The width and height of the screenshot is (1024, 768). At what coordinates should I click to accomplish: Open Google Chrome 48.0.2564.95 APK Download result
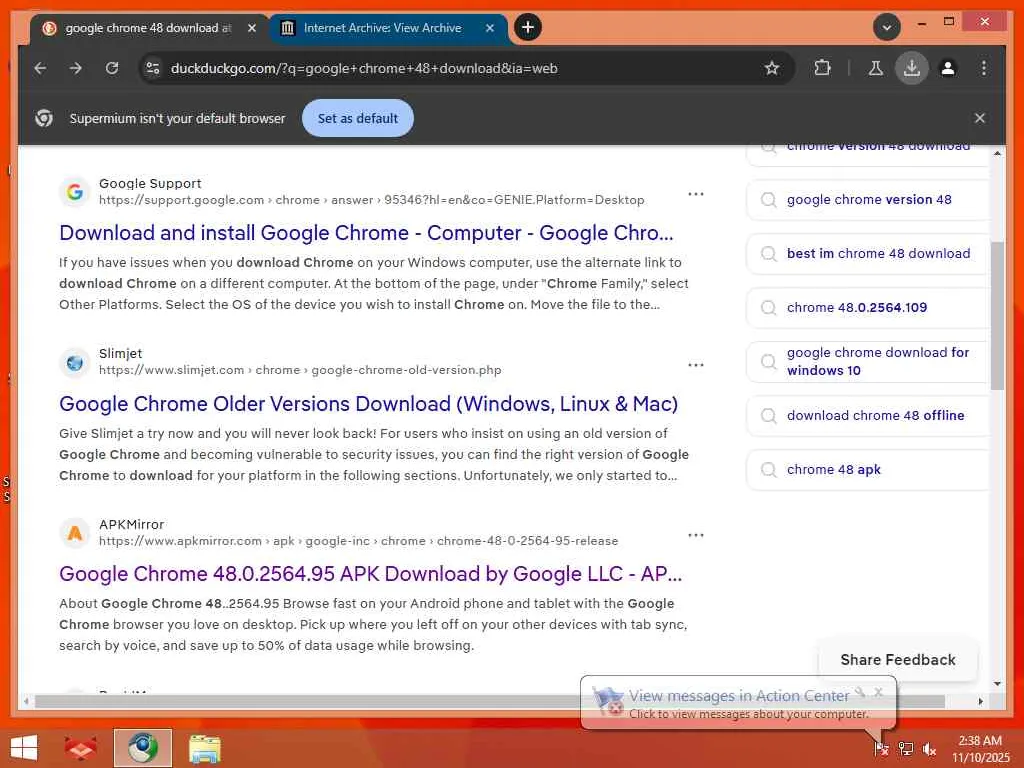370,573
